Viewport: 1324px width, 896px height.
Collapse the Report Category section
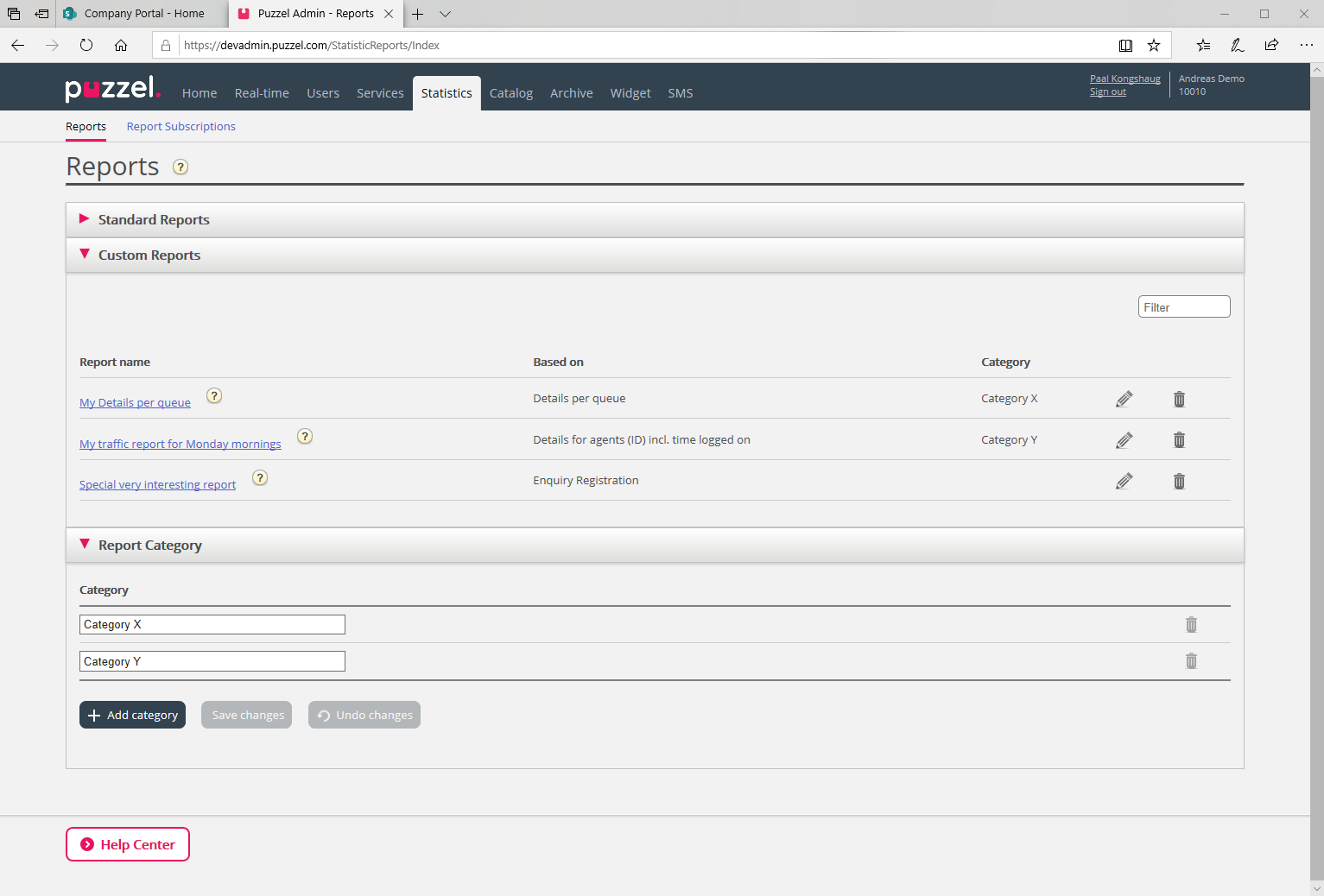[x=149, y=546]
